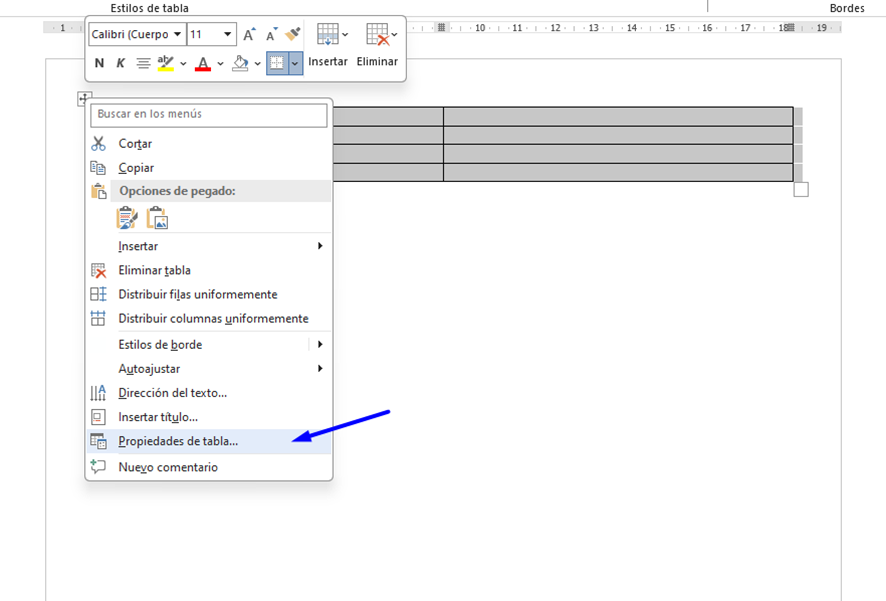Click the Insertar table button in toolbar
This screenshot has height=601, width=886.
(x=328, y=47)
